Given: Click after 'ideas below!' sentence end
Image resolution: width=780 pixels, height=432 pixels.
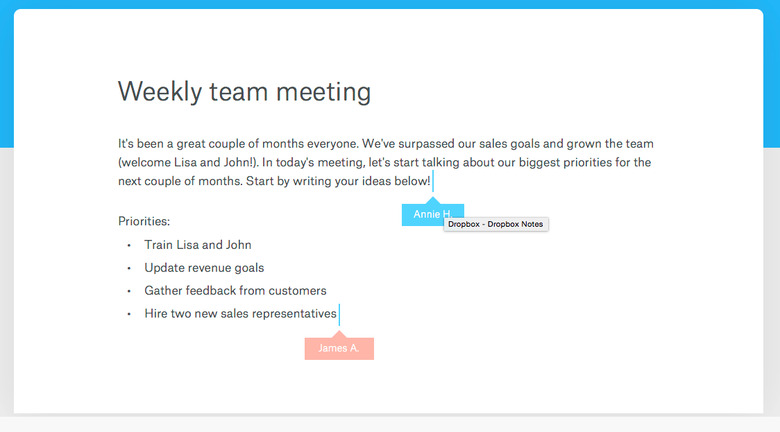Looking at the screenshot, I should [x=431, y=181].
